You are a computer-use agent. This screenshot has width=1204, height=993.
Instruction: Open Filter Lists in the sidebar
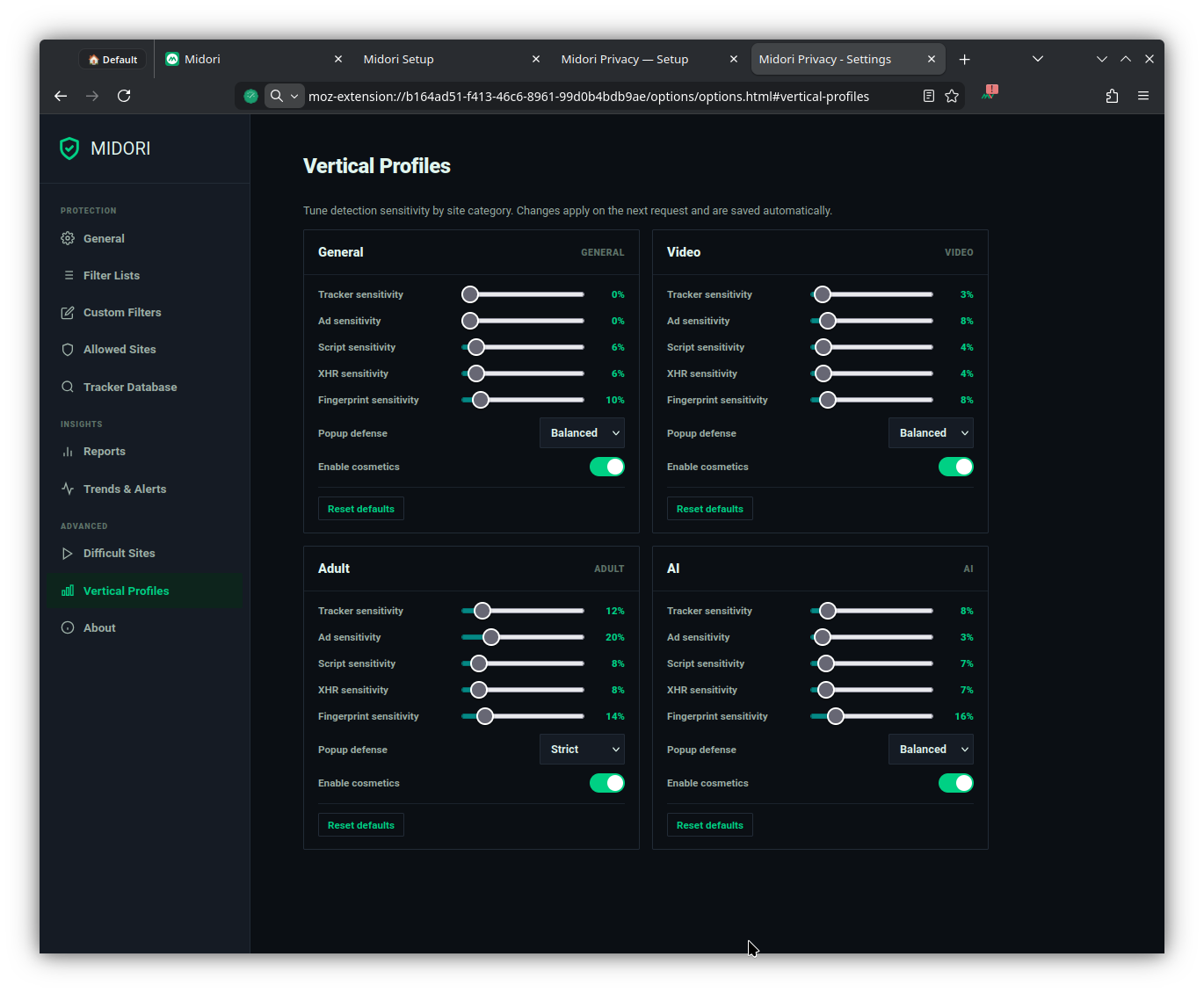145,275
